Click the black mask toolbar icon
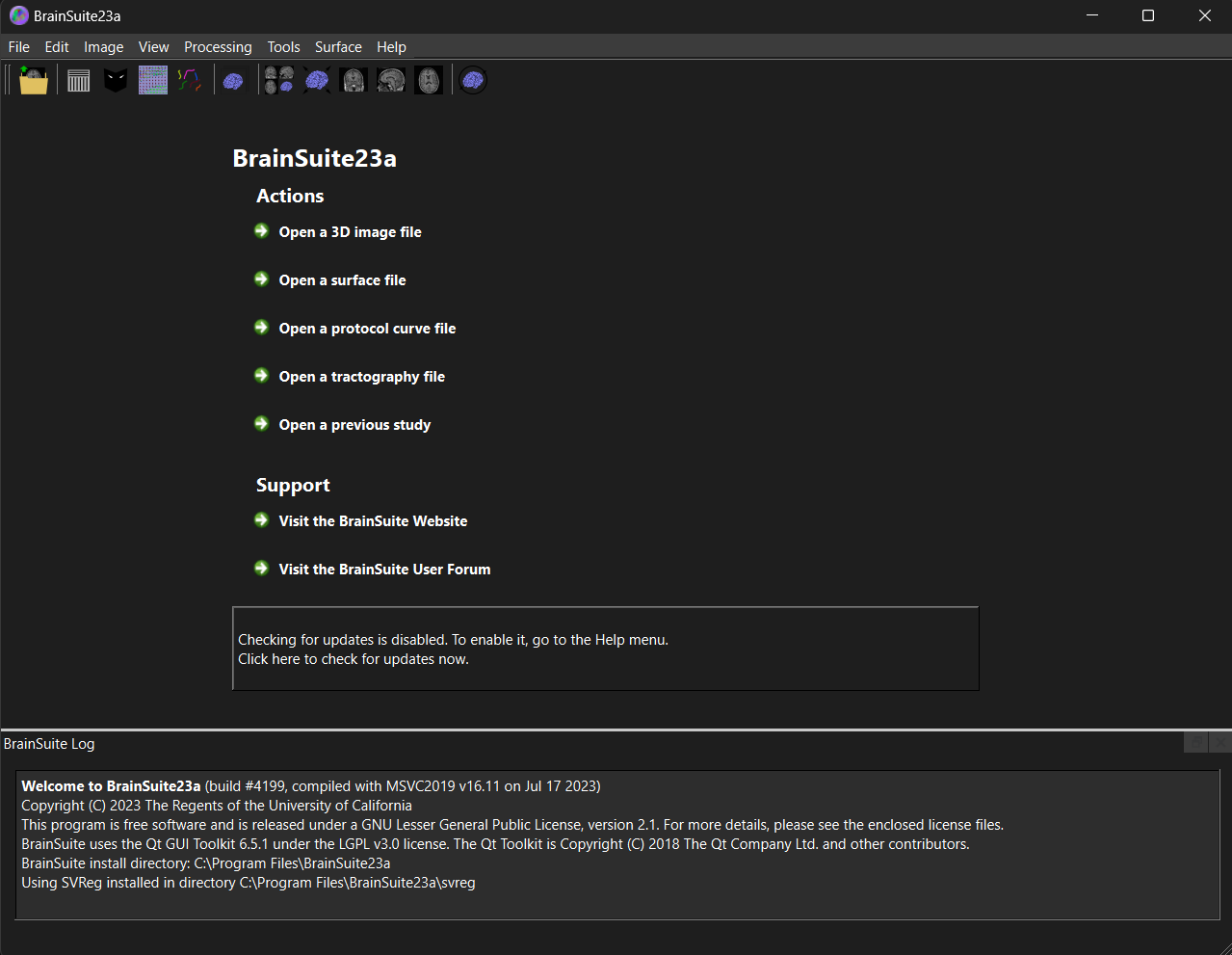Image resolution: width=1232 pixels, height=955 pixels. pos(116,80)
